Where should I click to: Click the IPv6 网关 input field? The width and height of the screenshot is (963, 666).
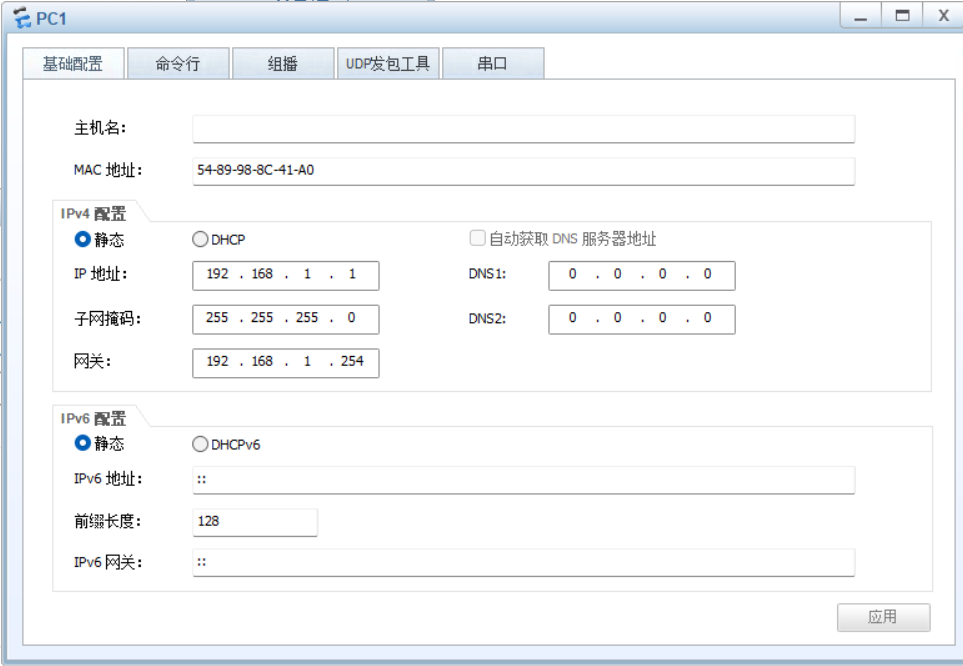523,562
